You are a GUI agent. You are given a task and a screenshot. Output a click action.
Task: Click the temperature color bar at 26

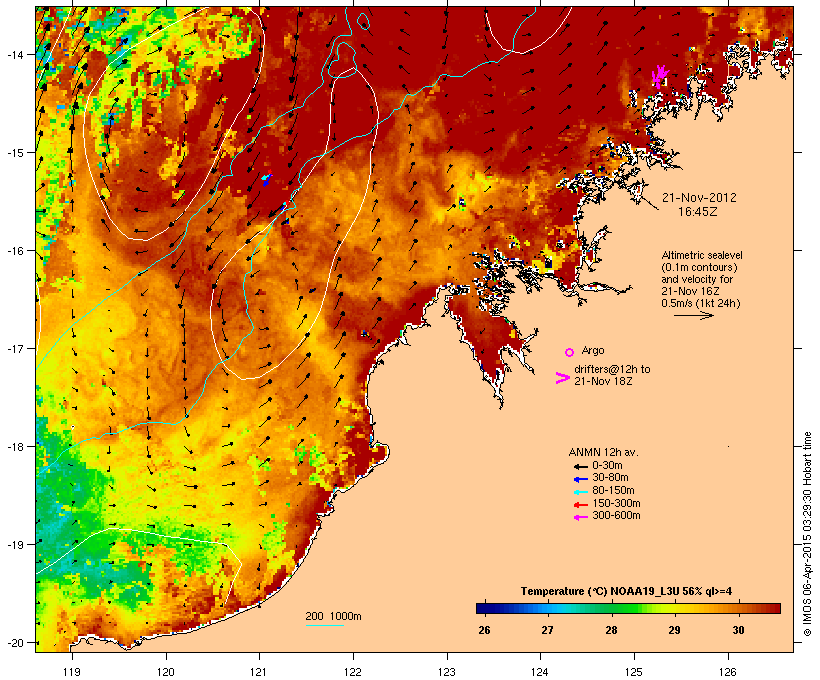484,608
